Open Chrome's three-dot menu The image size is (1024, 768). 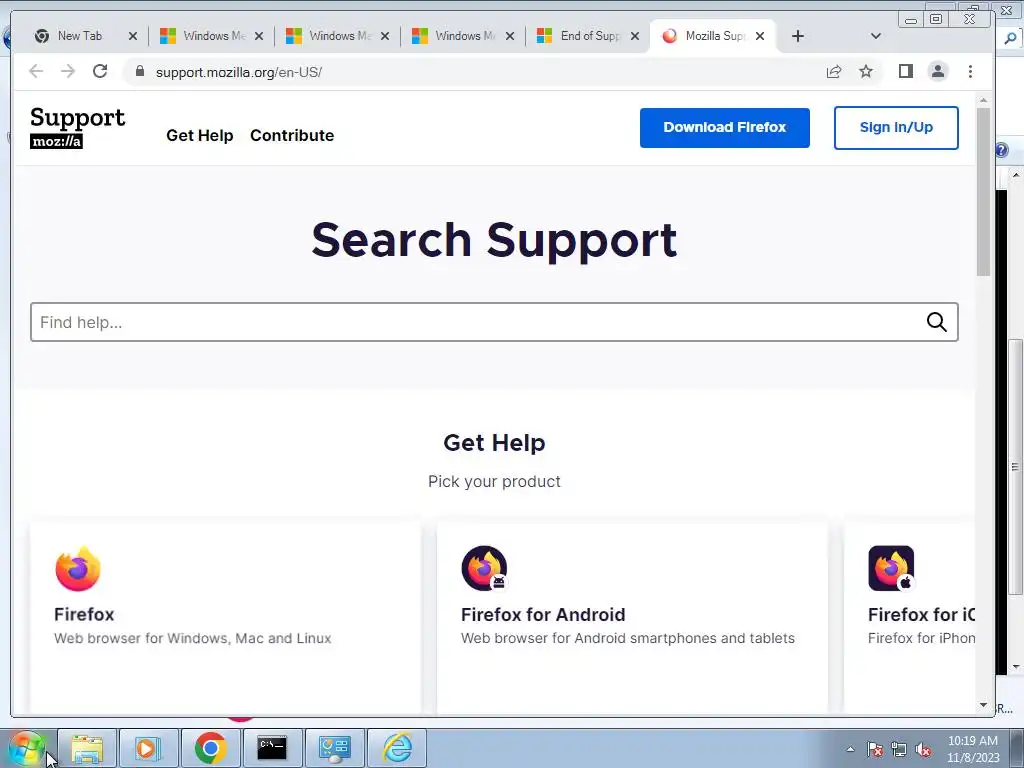(x=970, y=71)
